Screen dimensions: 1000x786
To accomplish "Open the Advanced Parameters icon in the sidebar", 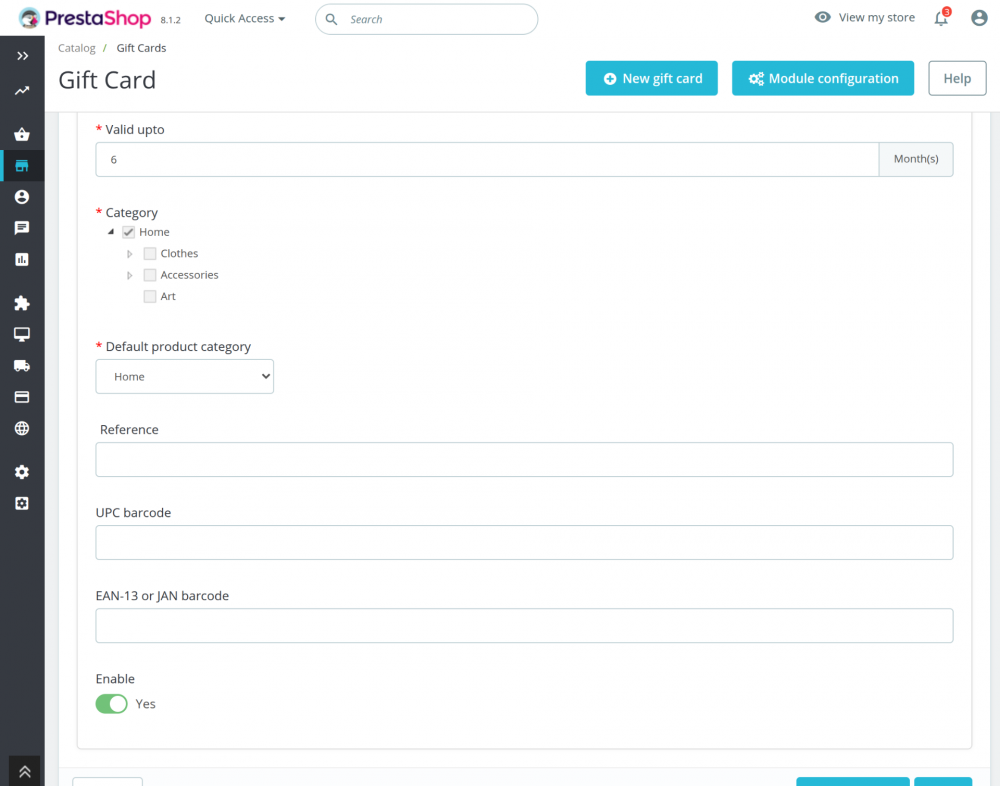I will (x=22, y=503).
